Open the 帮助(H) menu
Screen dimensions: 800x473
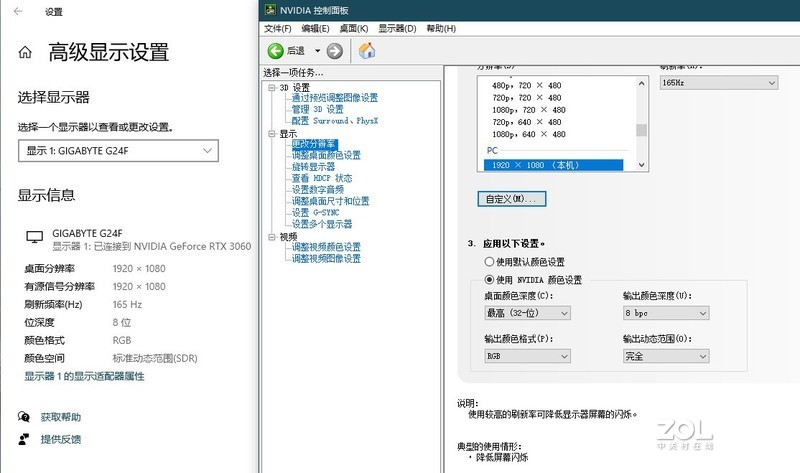(x=441, y=29)
